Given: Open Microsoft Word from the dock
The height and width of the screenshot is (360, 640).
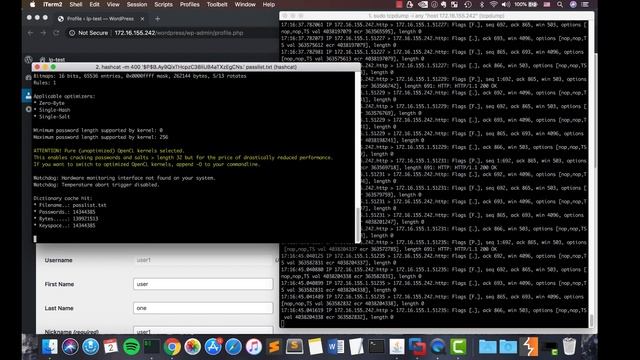Looking at the screenshot, I should coord(336,347).
